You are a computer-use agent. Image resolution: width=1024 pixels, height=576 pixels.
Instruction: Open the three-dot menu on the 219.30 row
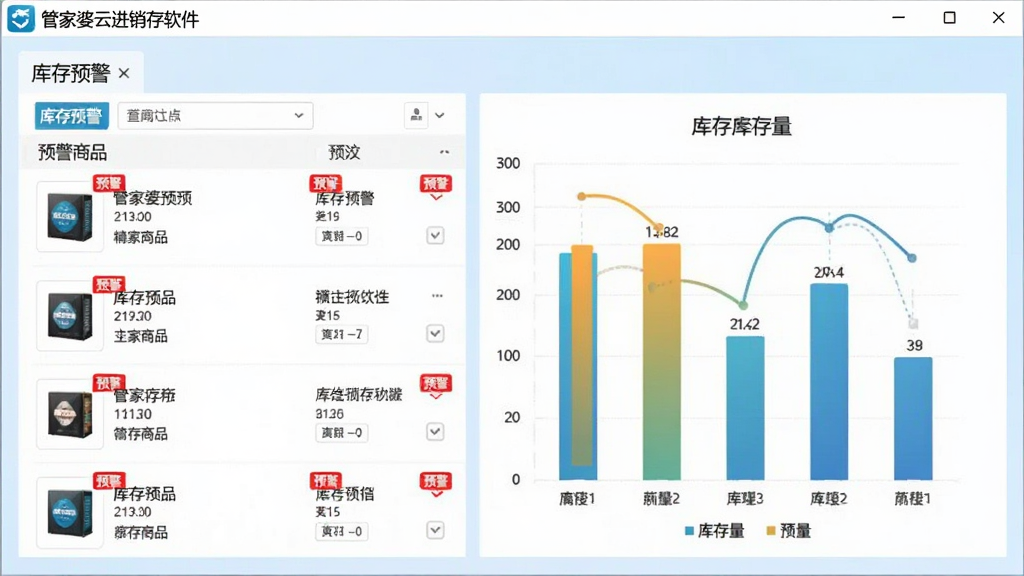tap(437, 296)
